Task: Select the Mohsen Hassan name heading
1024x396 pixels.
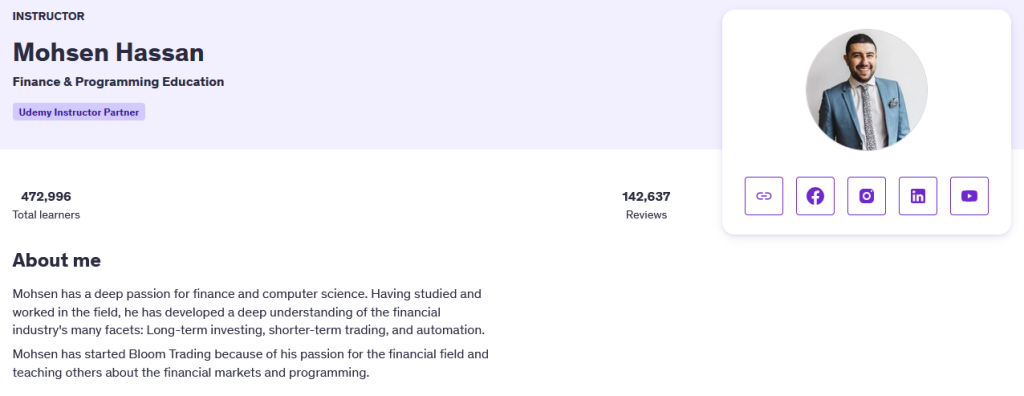Action: (108, 52)
